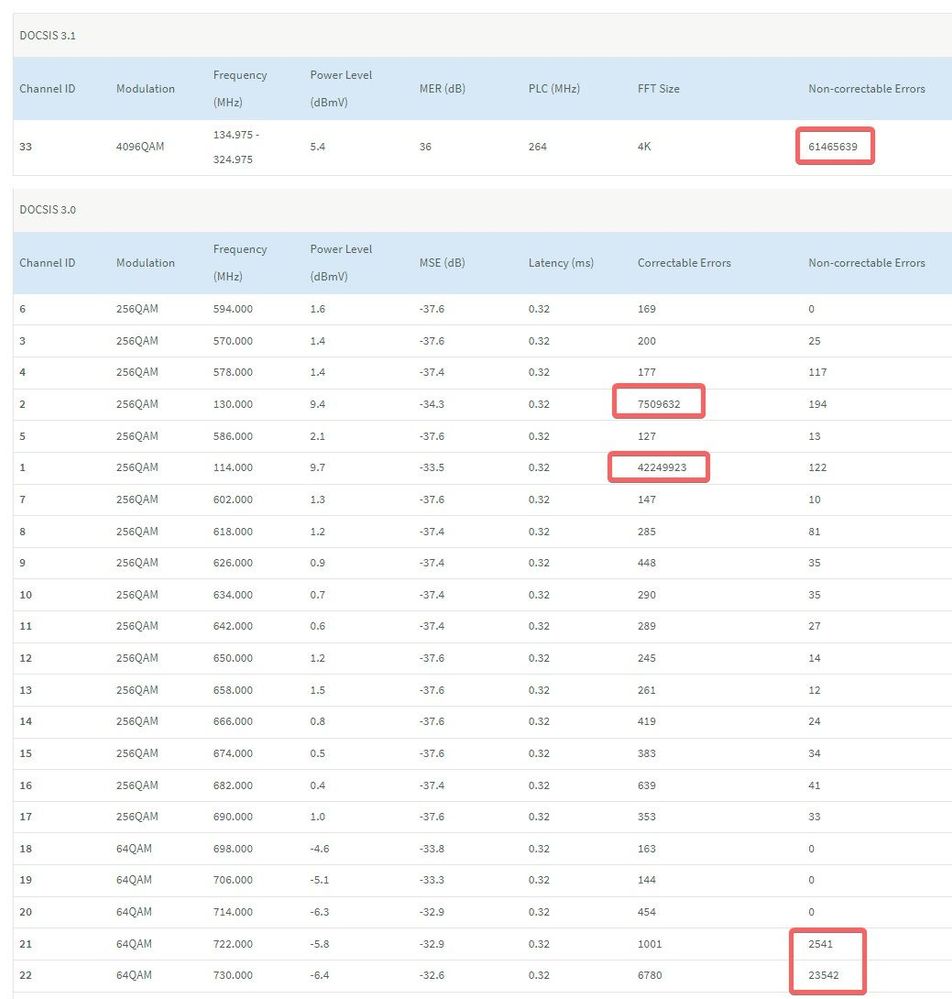The width and height of the screenshot is (952, 999).
Task: Click the MSE (dB) column header
Action: (442, 262)
